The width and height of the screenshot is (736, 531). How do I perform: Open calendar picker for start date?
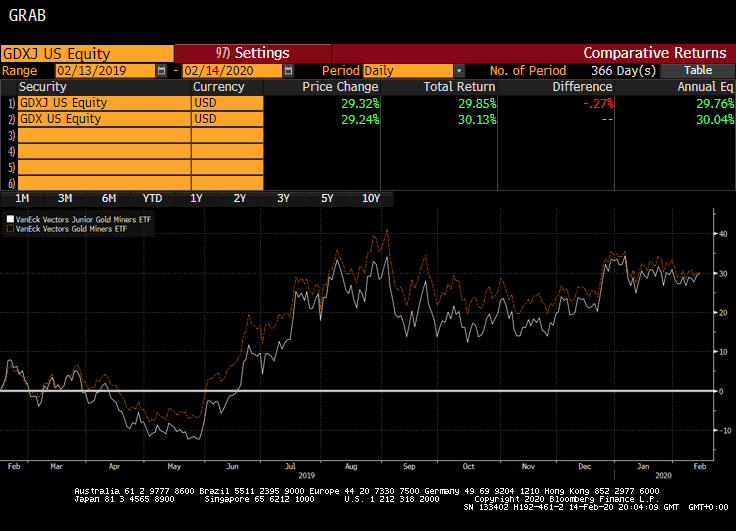[x=161, y=70]
